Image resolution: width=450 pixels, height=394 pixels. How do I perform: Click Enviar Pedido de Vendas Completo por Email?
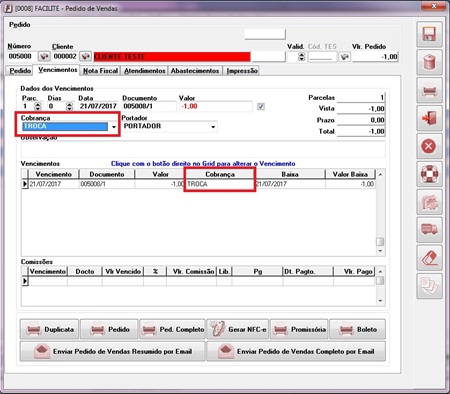pyautogui.click(x=296, y=351)
